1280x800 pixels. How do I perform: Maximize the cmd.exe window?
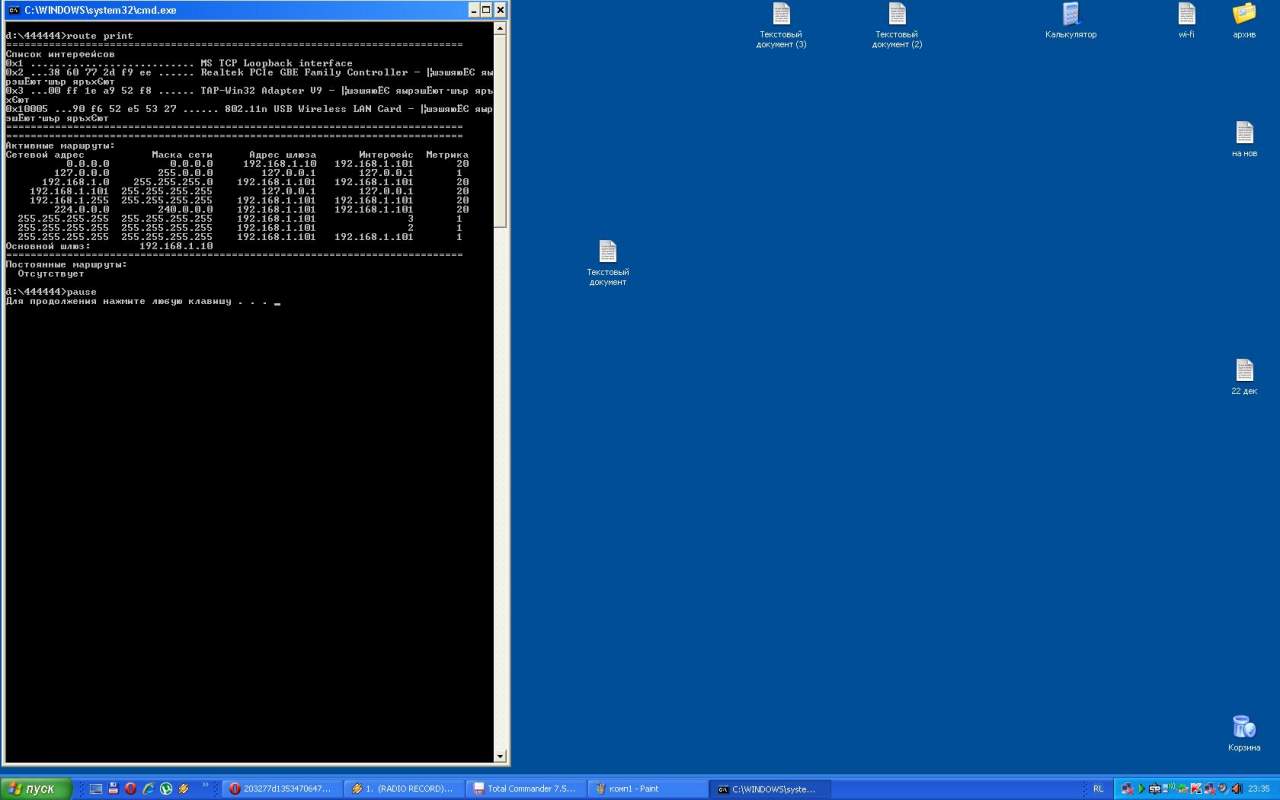pos(487,10)
